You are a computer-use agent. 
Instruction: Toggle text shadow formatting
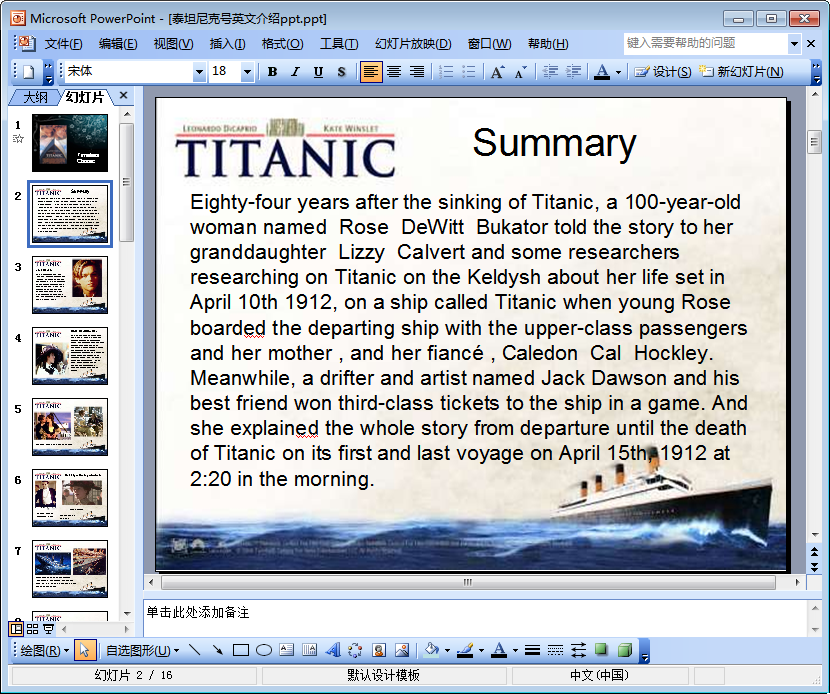(x=341, y=72)
